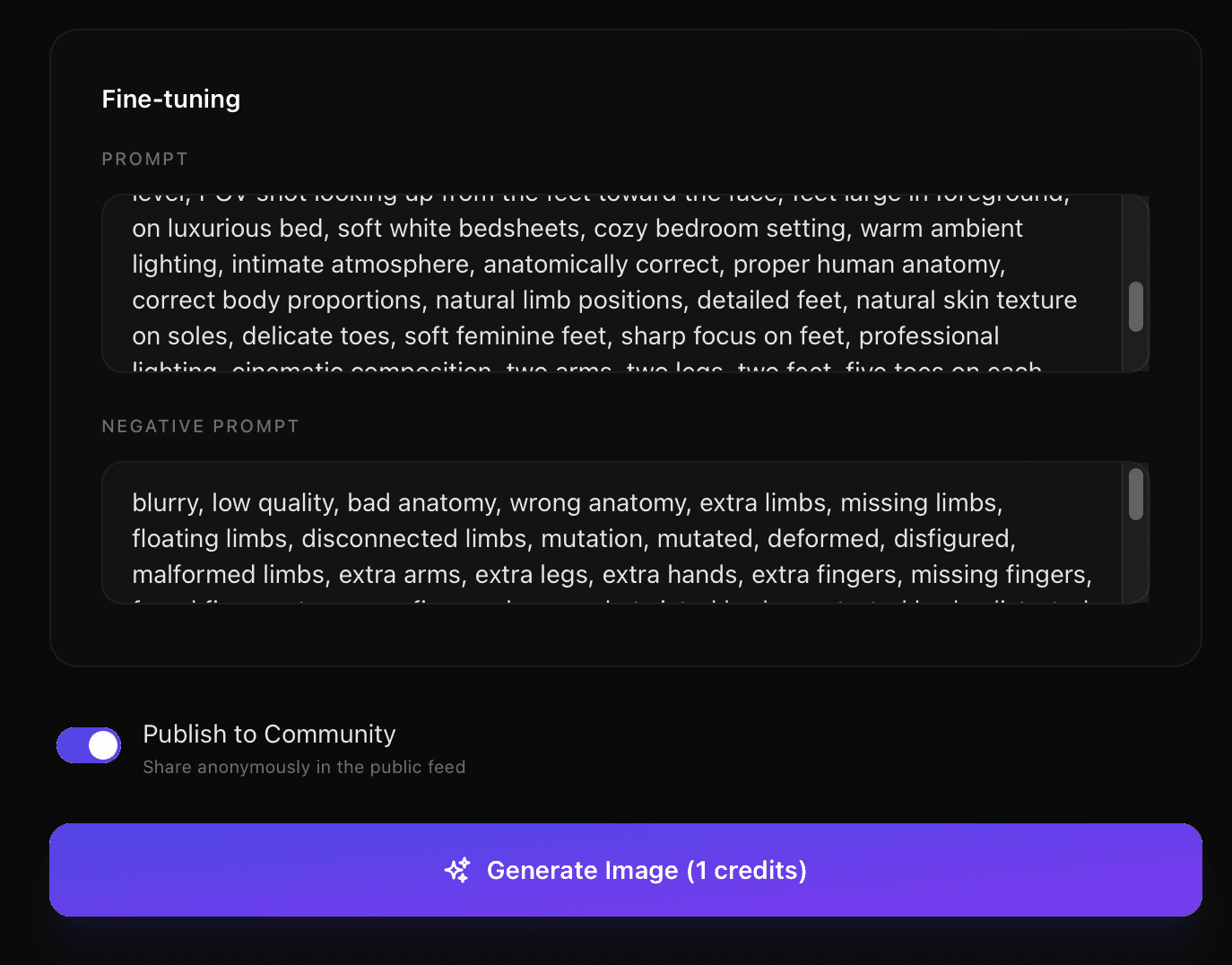Click the Fine-tuning heading
The height and width of the screenshot is (965, 1232).
[x=170, y=99]
